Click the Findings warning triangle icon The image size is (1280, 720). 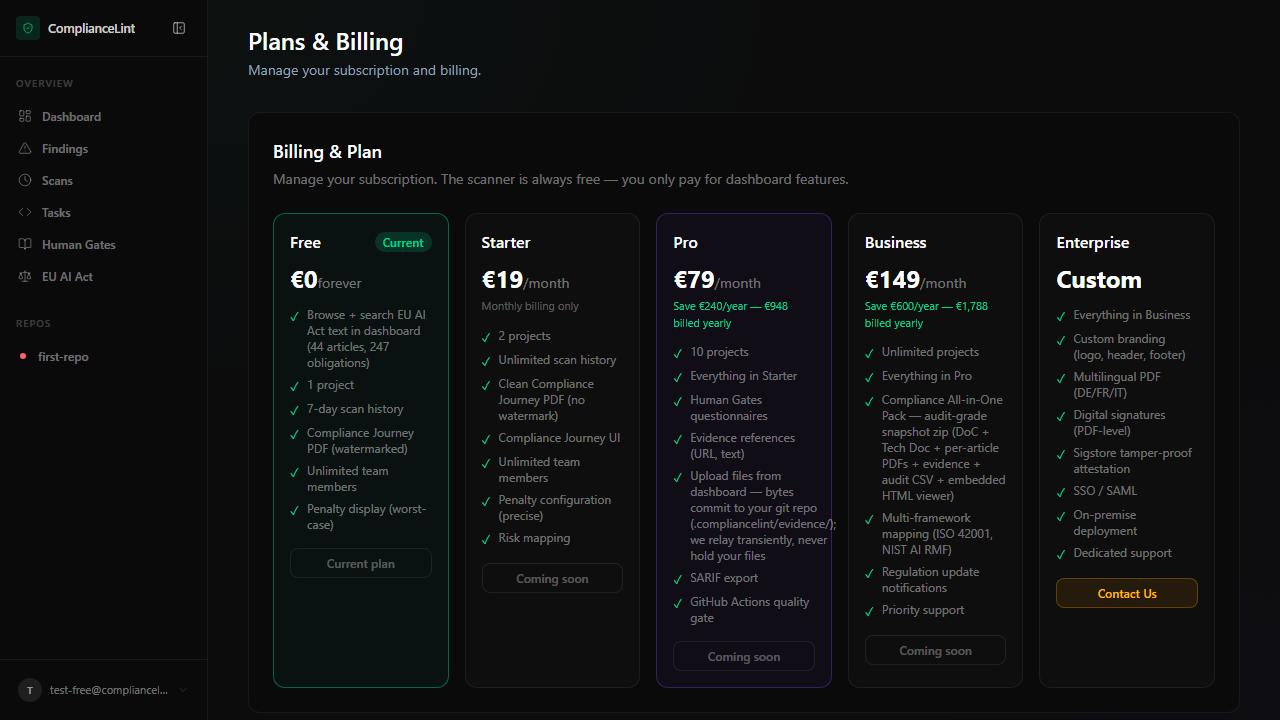click(x=25, y=149)
